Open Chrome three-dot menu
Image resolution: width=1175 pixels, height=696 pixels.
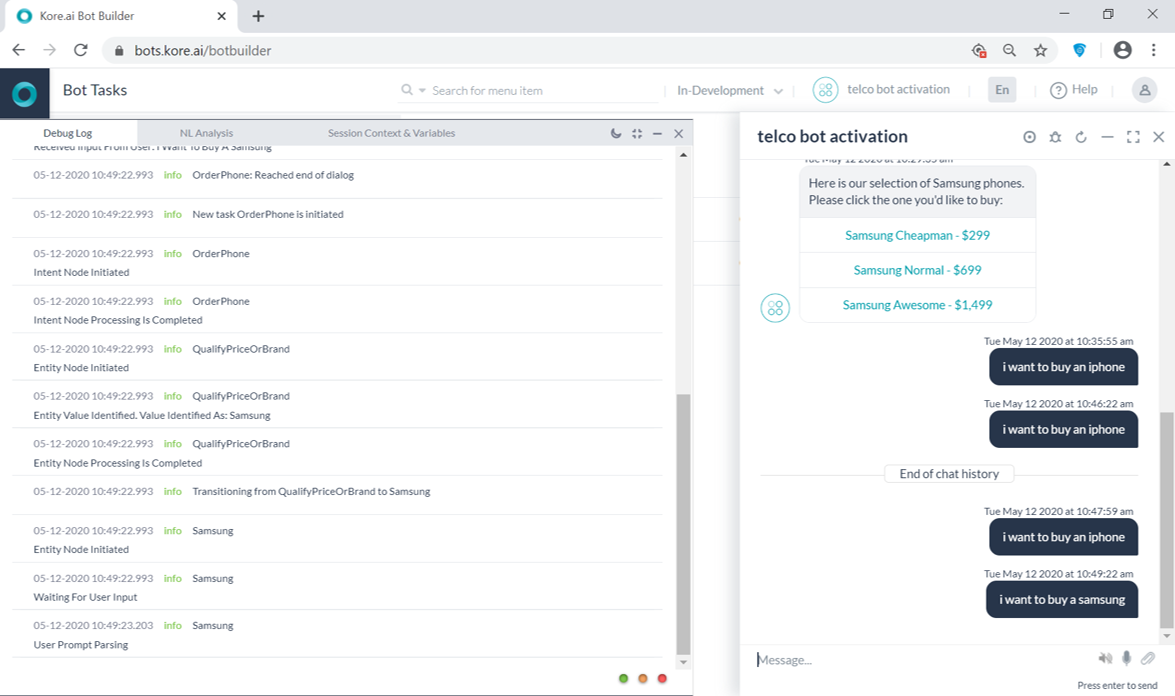point(1153,50)
